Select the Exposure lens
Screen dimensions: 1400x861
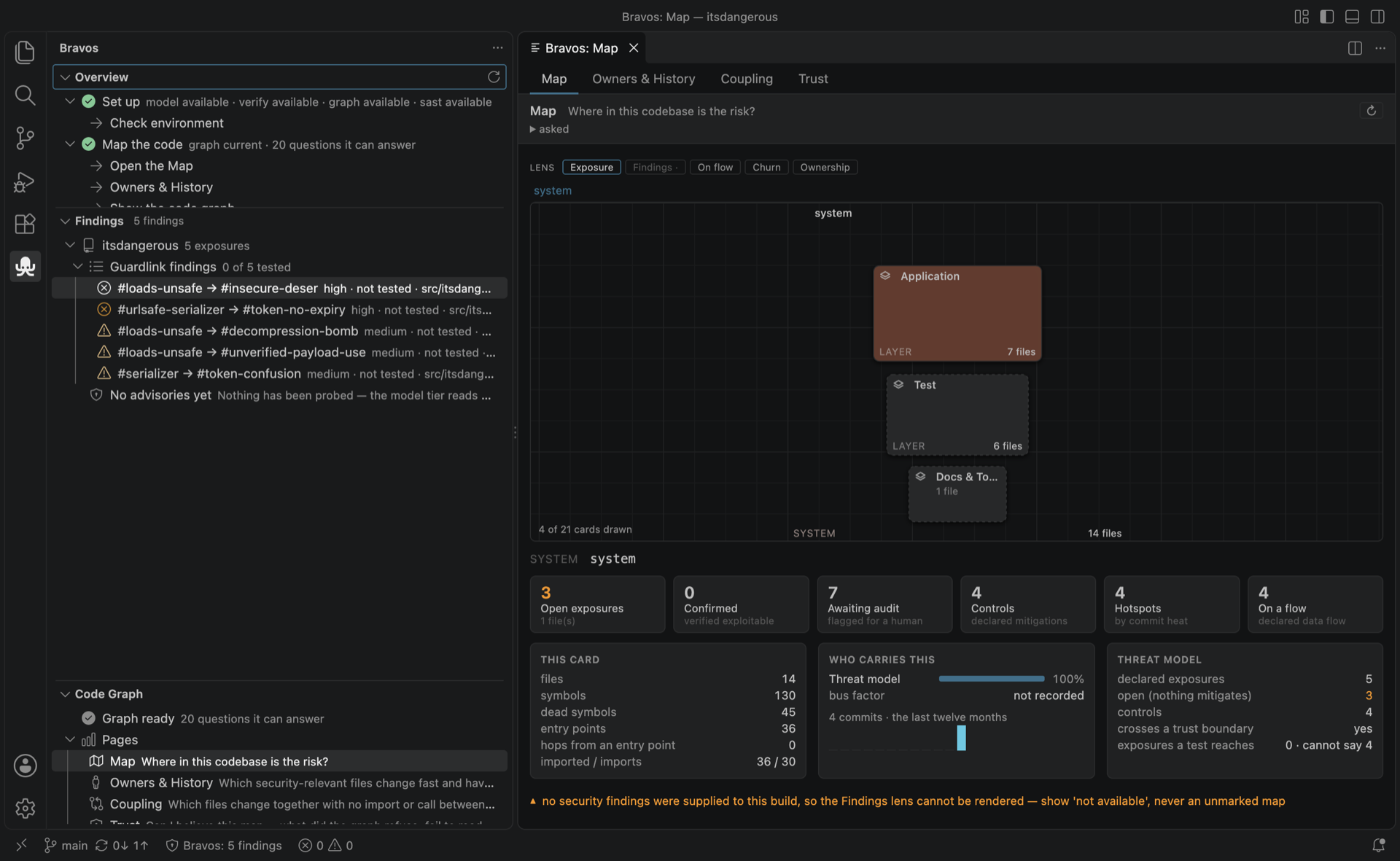click(591, 167)
